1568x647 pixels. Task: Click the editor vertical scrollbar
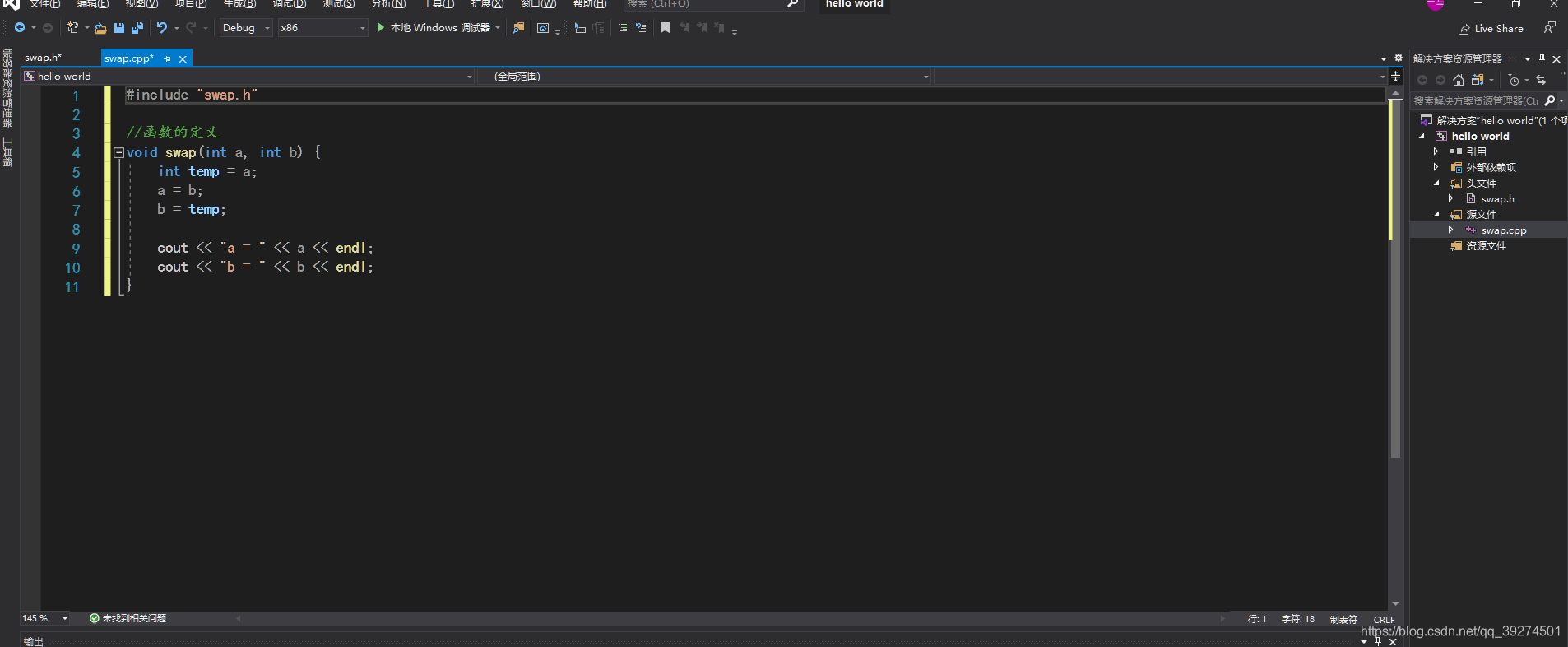coord(1395,280)
